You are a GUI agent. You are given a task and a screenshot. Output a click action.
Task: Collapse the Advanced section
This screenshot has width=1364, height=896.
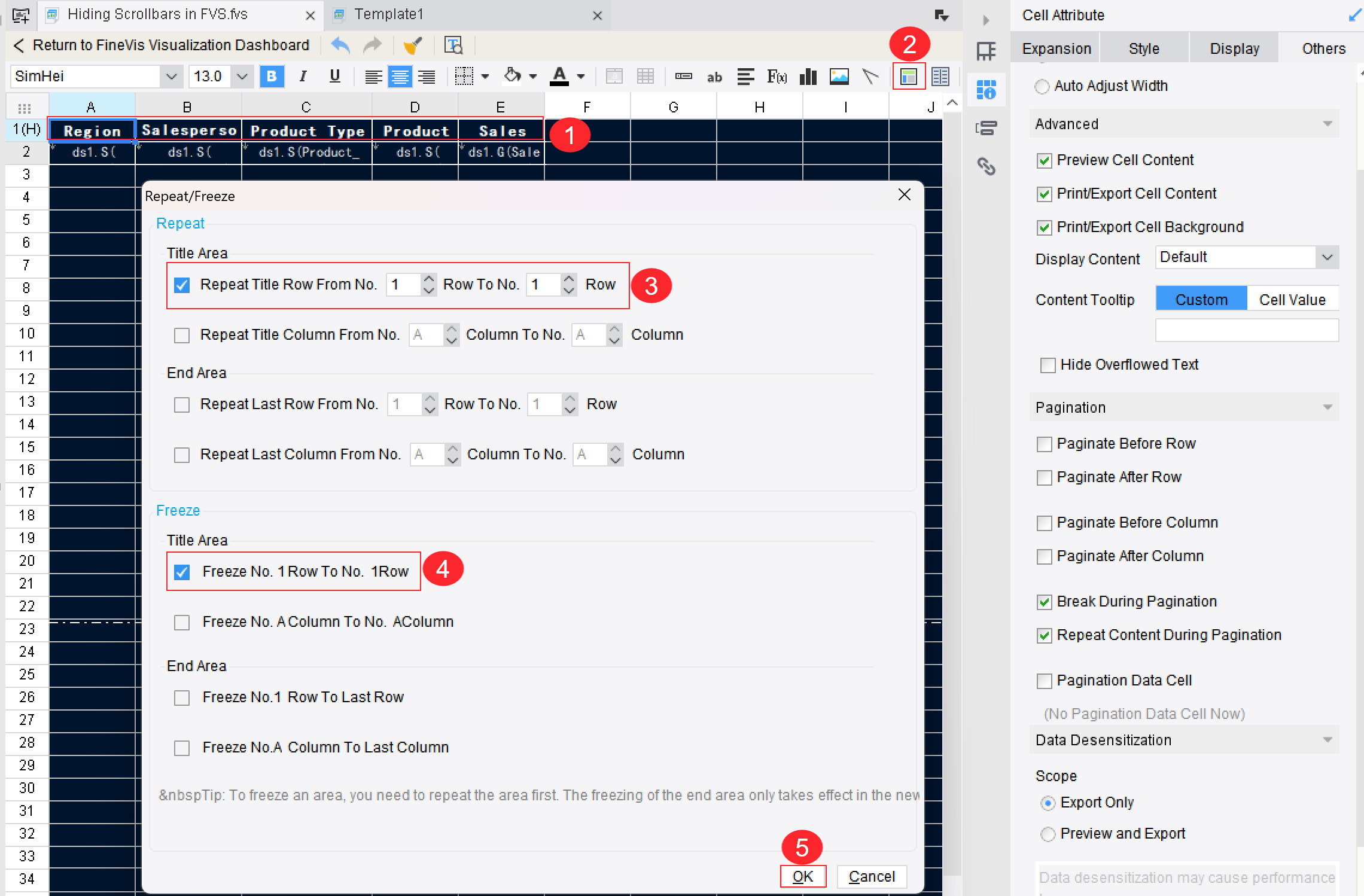pos(1328,124)
